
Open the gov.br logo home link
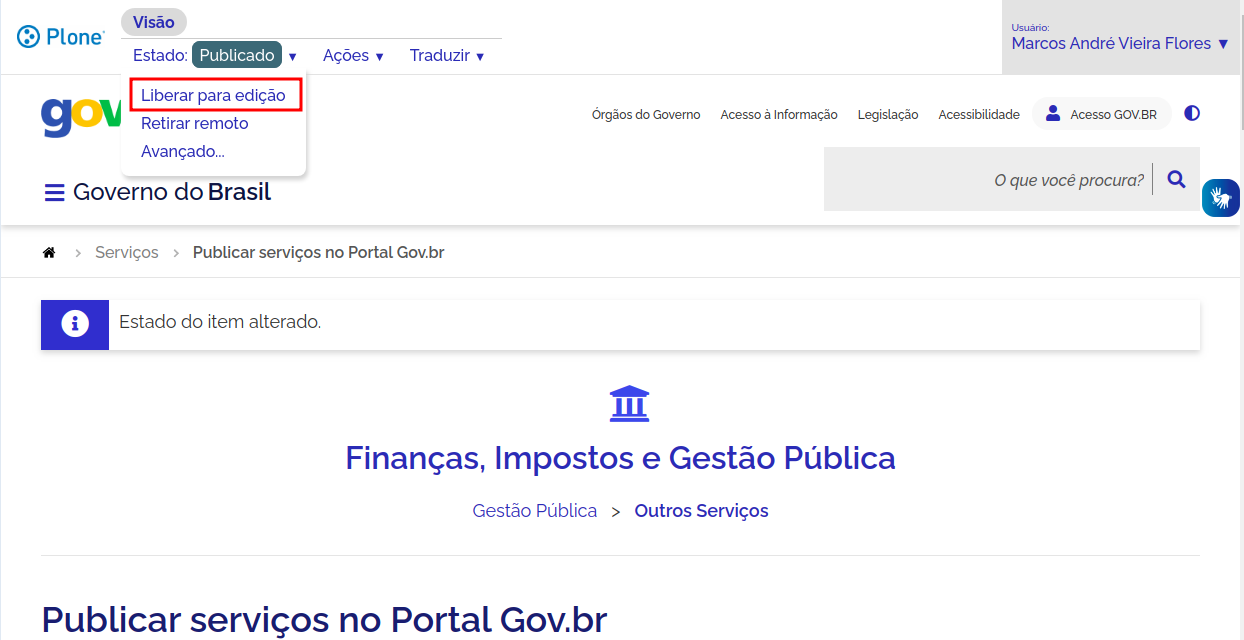pos(81,115)
